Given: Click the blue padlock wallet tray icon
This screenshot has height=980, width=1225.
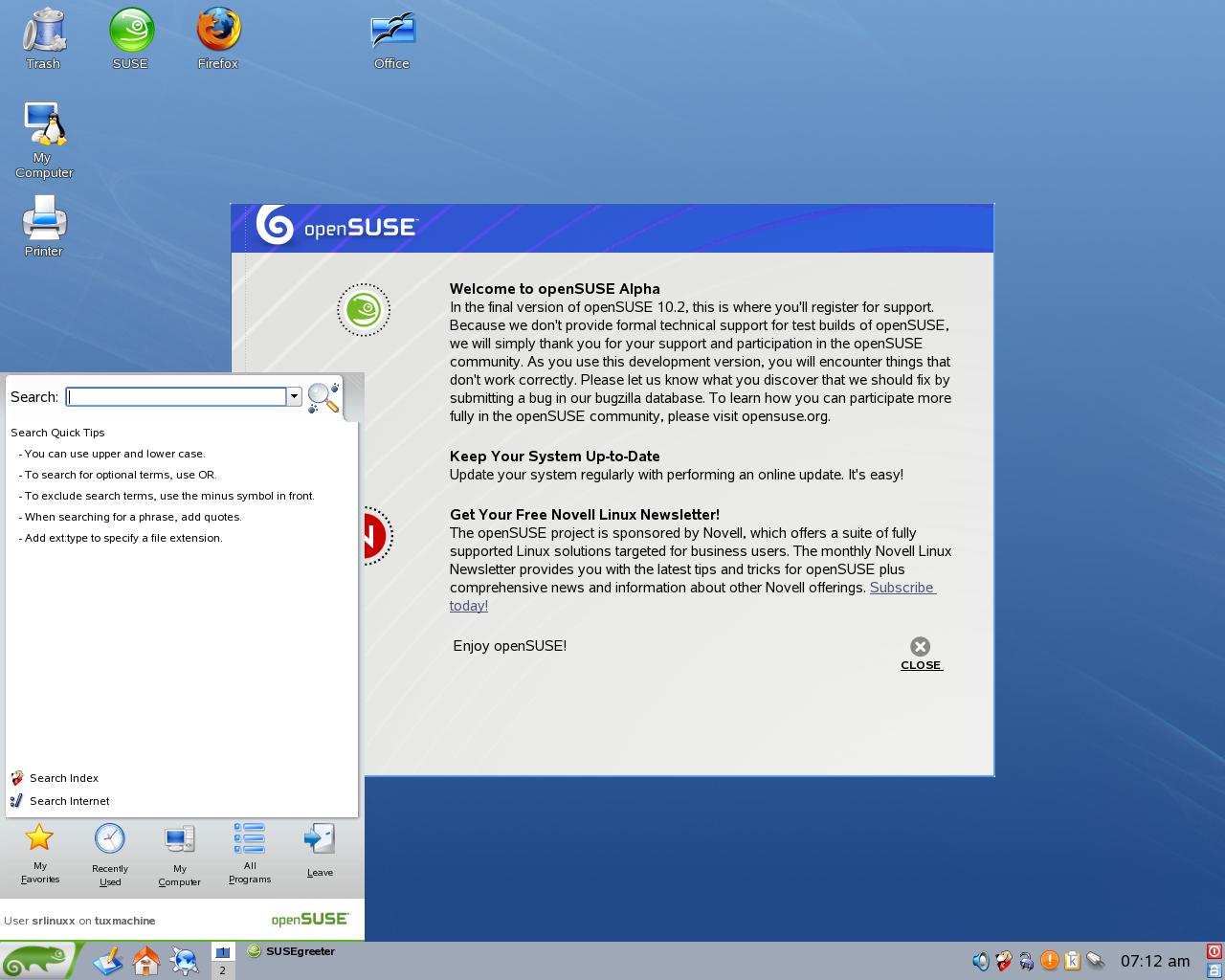Looking at the screenshot, I should 1027,961.
